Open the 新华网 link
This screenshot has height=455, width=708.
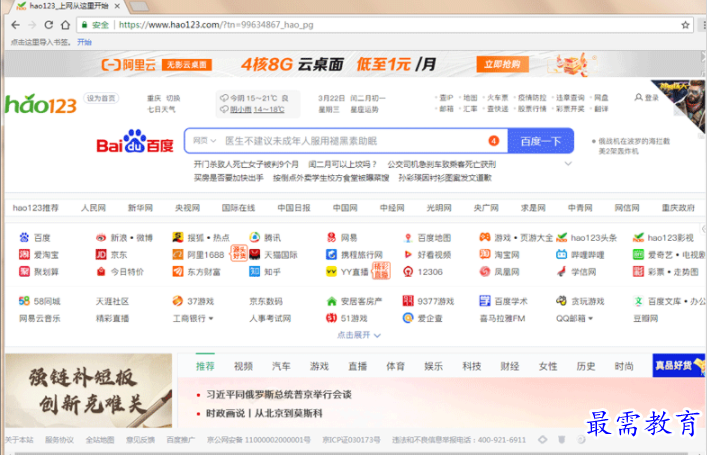pos(140,208)
